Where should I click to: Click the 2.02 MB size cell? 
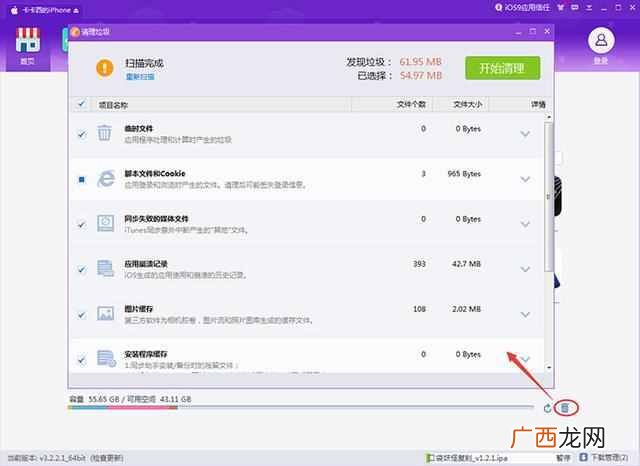[466, 309]
